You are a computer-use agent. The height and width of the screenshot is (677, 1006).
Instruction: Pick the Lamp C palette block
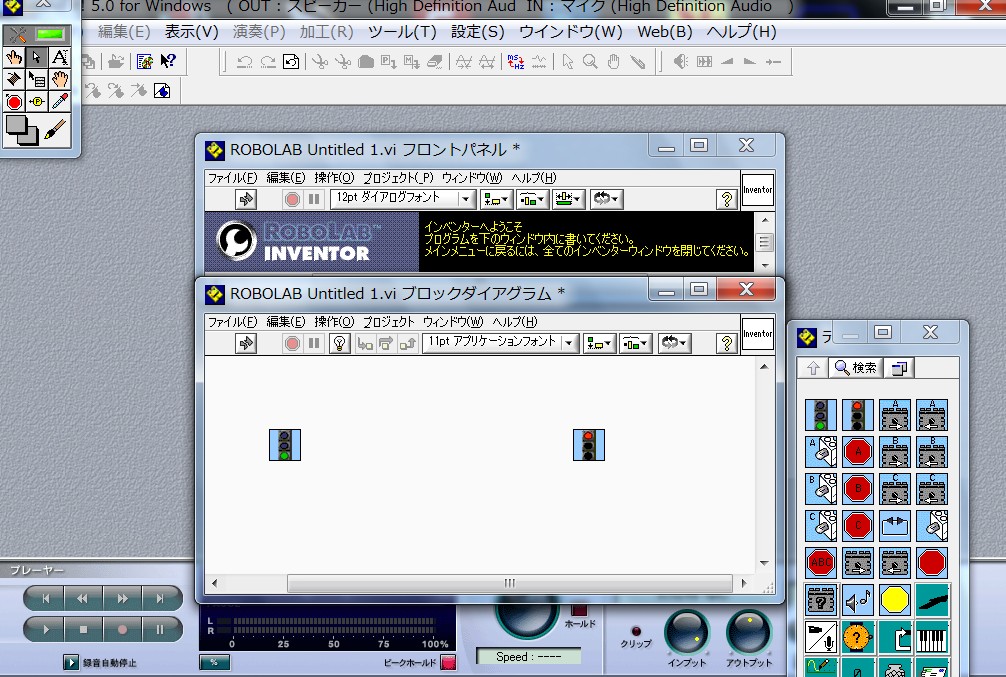(821, 526)
